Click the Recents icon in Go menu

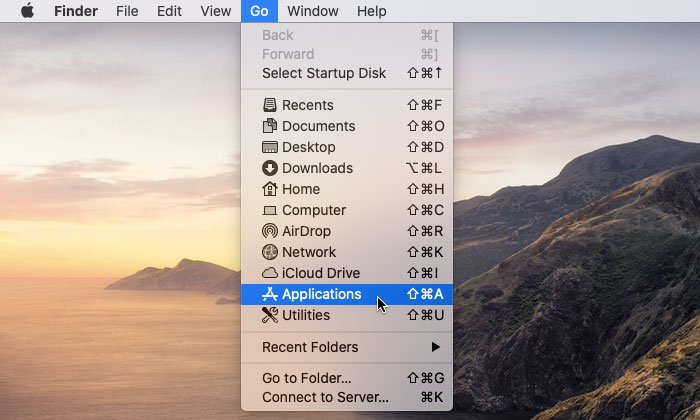pos(270,105)
